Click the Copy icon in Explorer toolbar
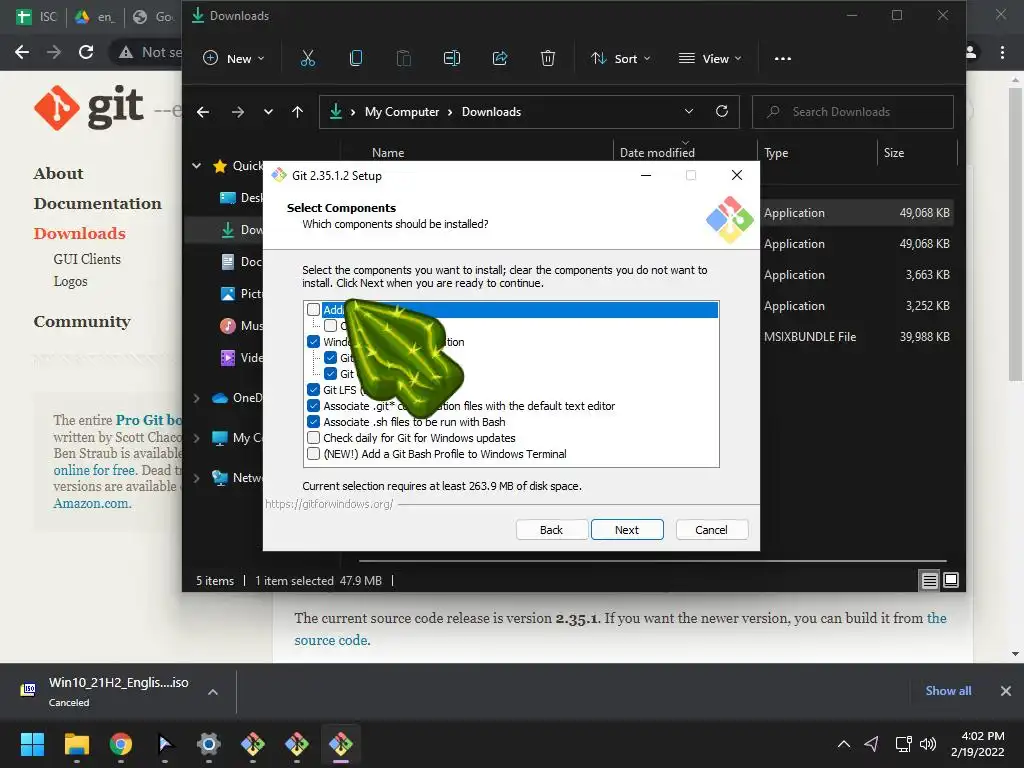Screen dimensions: 1024x768 356,59
